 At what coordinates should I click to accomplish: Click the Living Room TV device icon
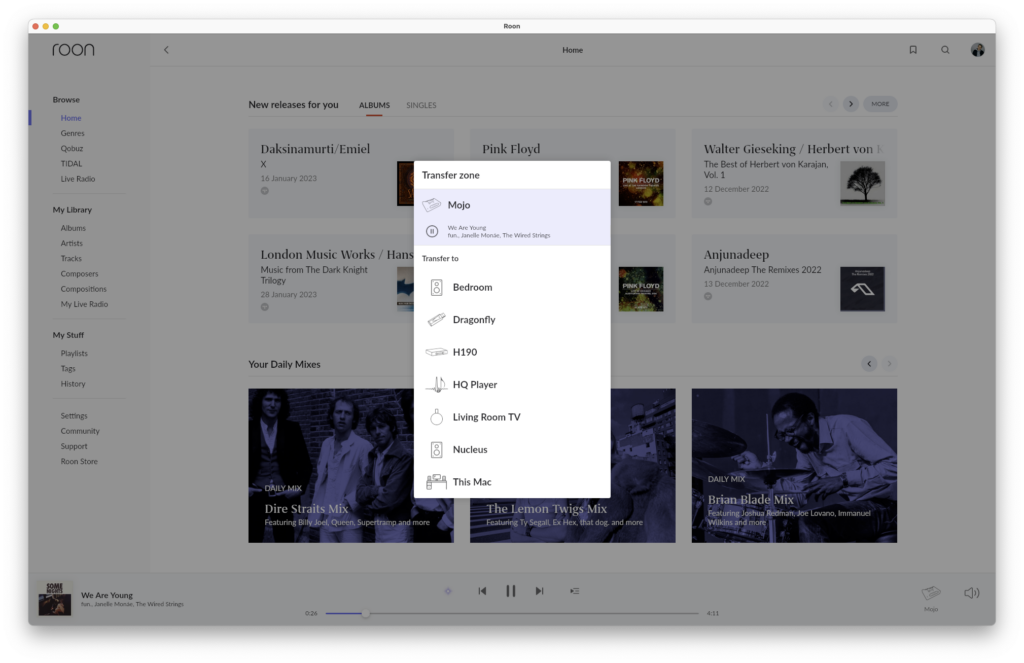tap(436, 417)
